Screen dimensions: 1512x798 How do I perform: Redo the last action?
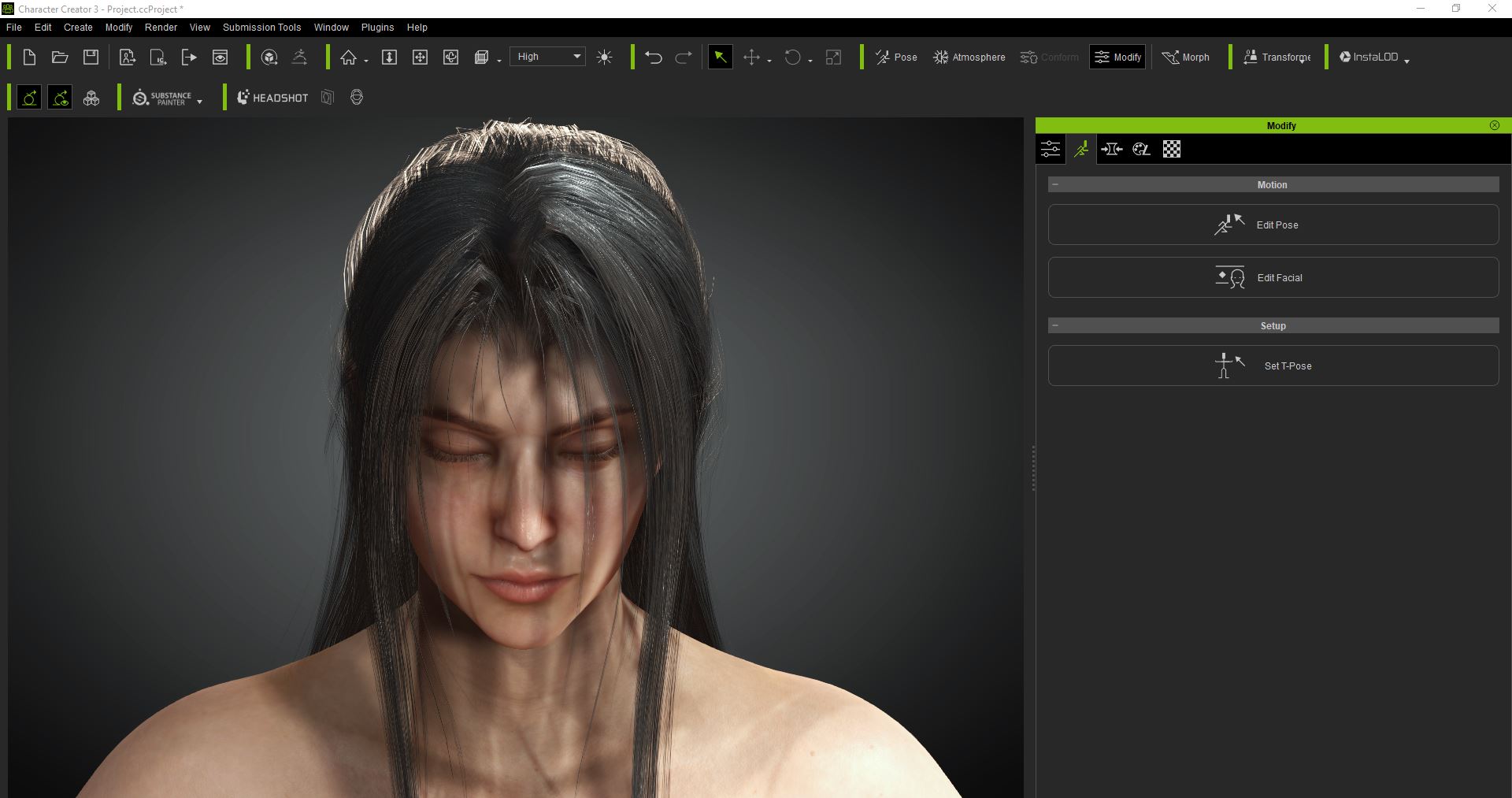pos(684,57)
